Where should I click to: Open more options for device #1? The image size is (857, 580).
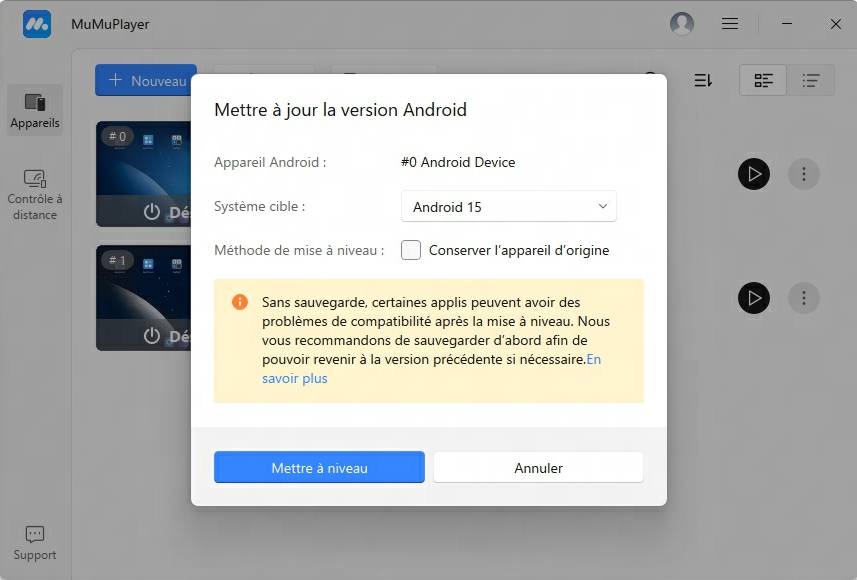point(803,298)
